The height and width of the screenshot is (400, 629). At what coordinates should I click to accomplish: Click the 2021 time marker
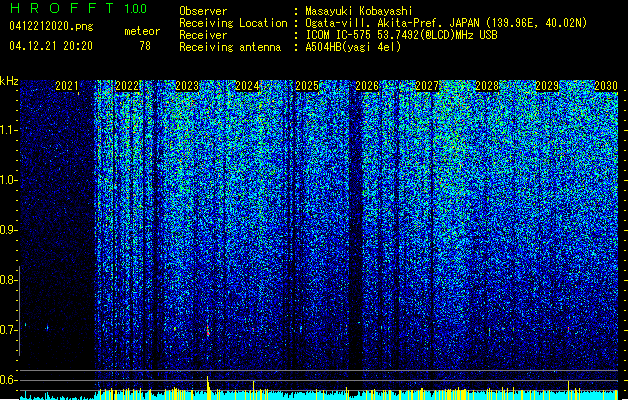point(67,86)
